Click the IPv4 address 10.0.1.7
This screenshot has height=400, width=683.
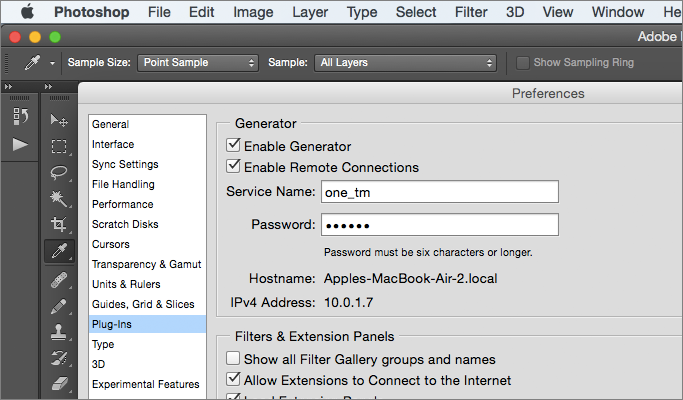click(348, 302)
